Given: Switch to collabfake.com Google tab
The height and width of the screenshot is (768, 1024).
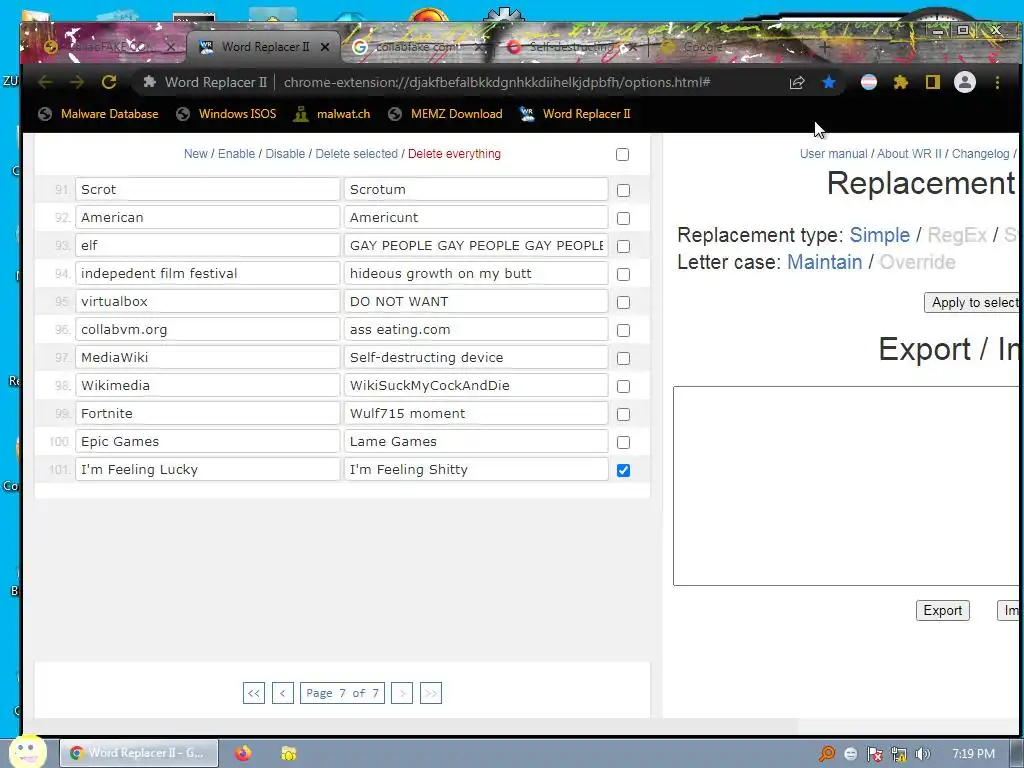Looking at the screenshot, I should pyautogui.click(x=418, y=47).
